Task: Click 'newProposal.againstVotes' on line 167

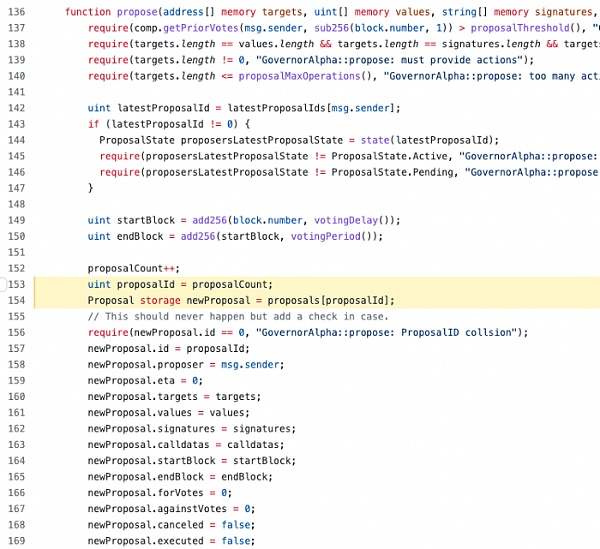Action: click(x=157, y=509)
